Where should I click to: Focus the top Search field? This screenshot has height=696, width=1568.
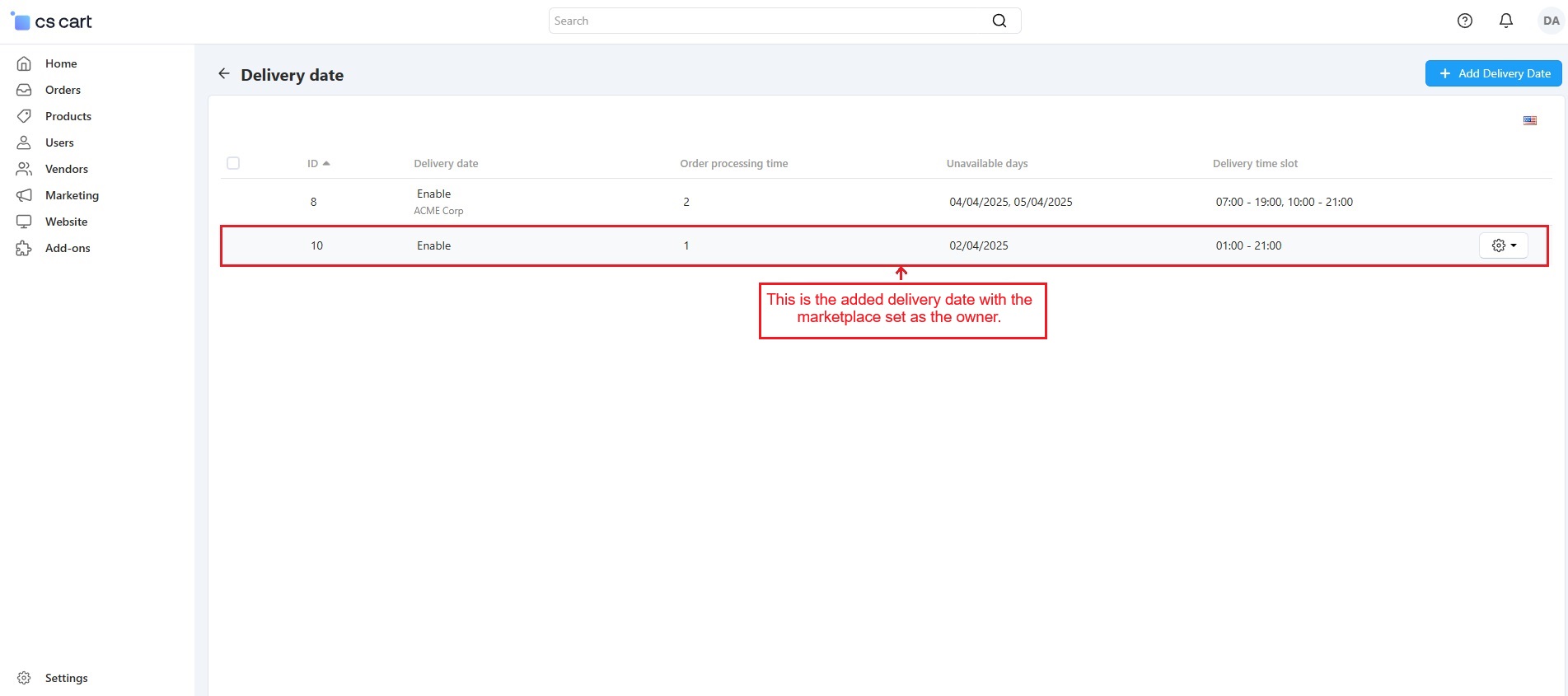tap(766, 21)
